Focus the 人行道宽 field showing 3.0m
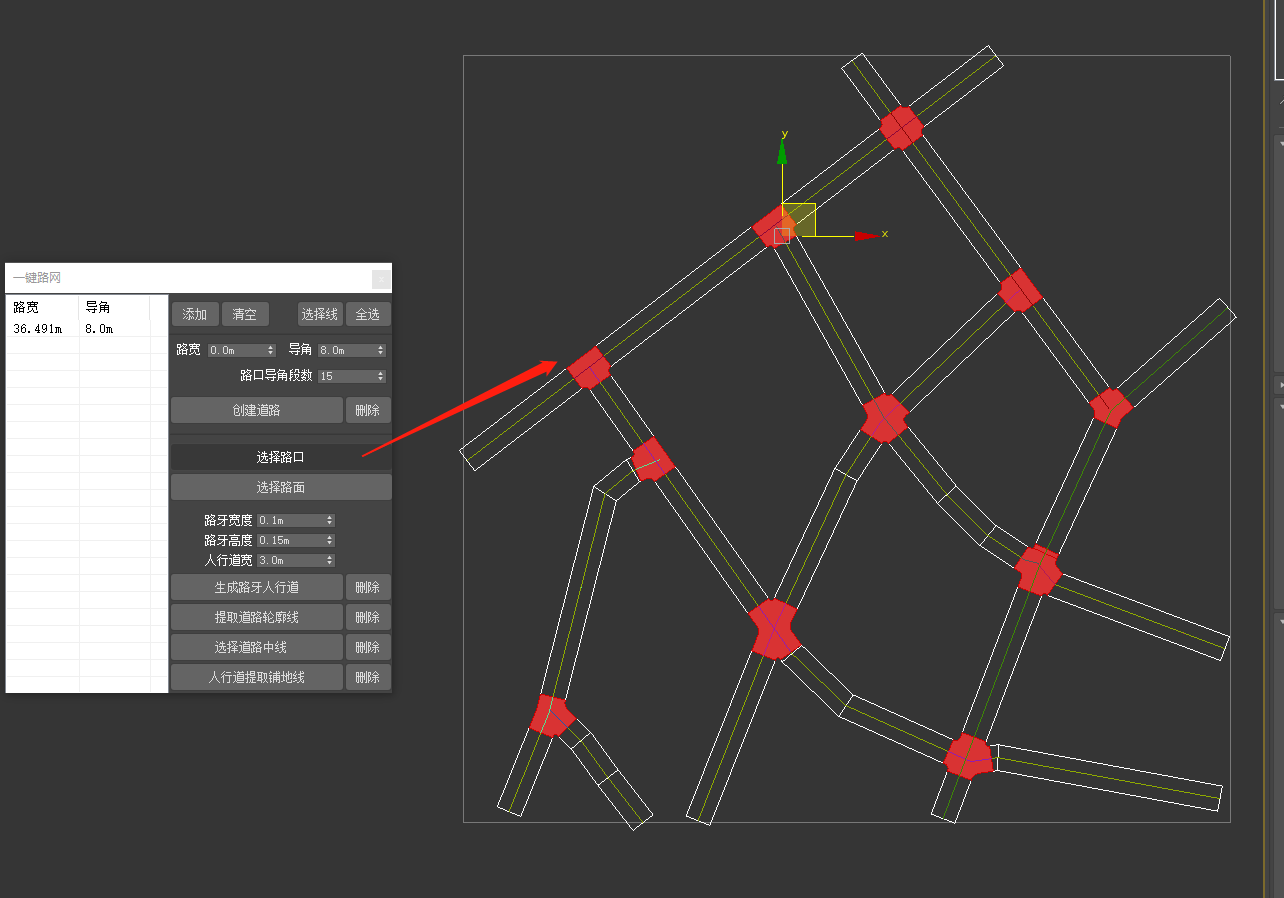This screenshot has width=1284, height=898. [290, 560]
